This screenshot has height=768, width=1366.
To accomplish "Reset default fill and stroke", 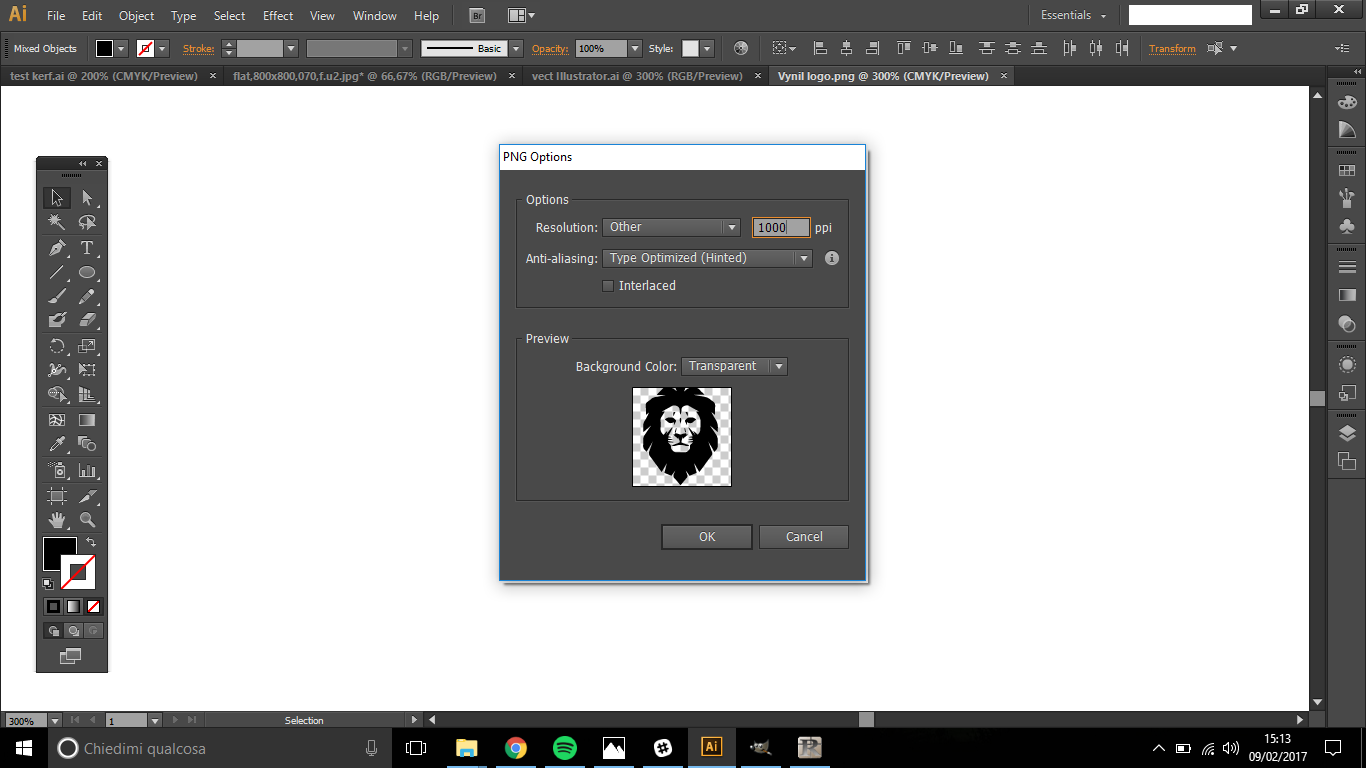I will [x=48, y=583].
